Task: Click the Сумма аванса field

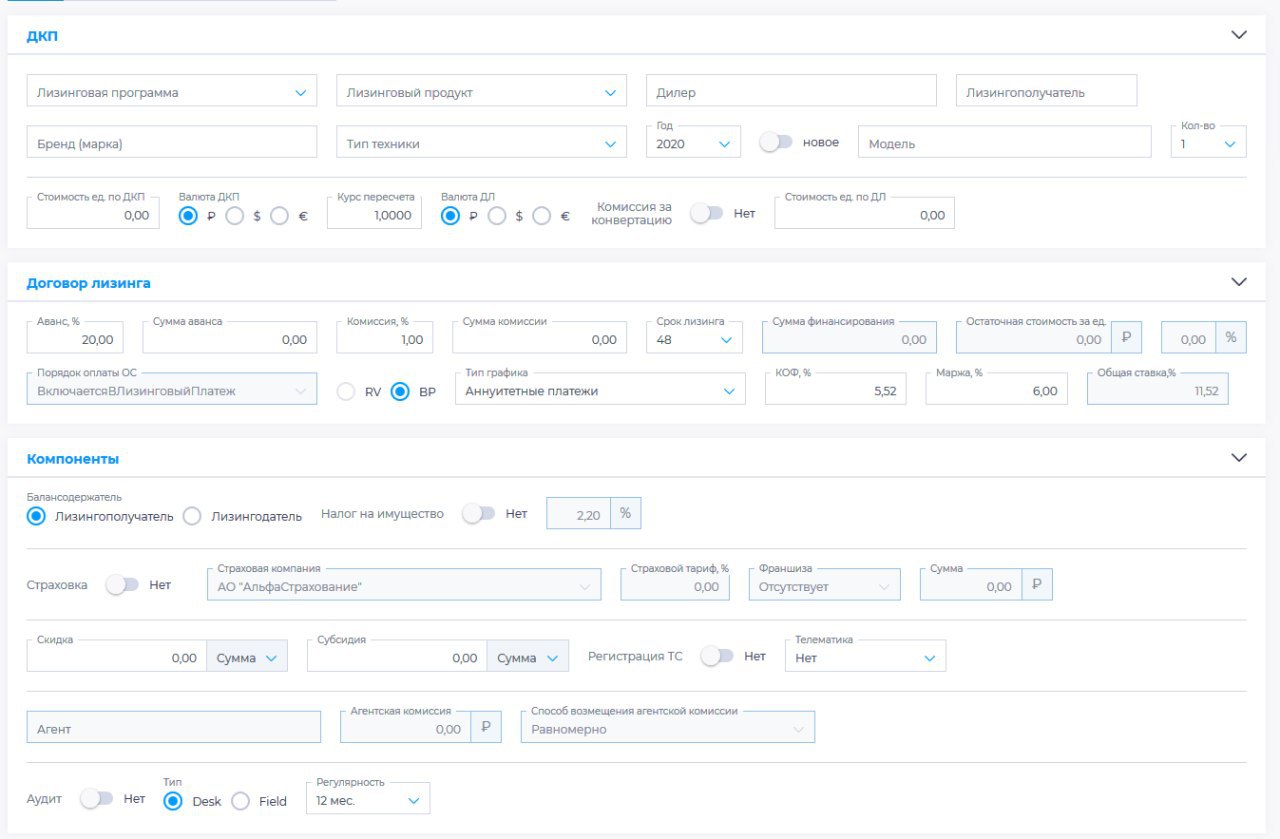Action: pyautogui.click(x=230, y=339)
